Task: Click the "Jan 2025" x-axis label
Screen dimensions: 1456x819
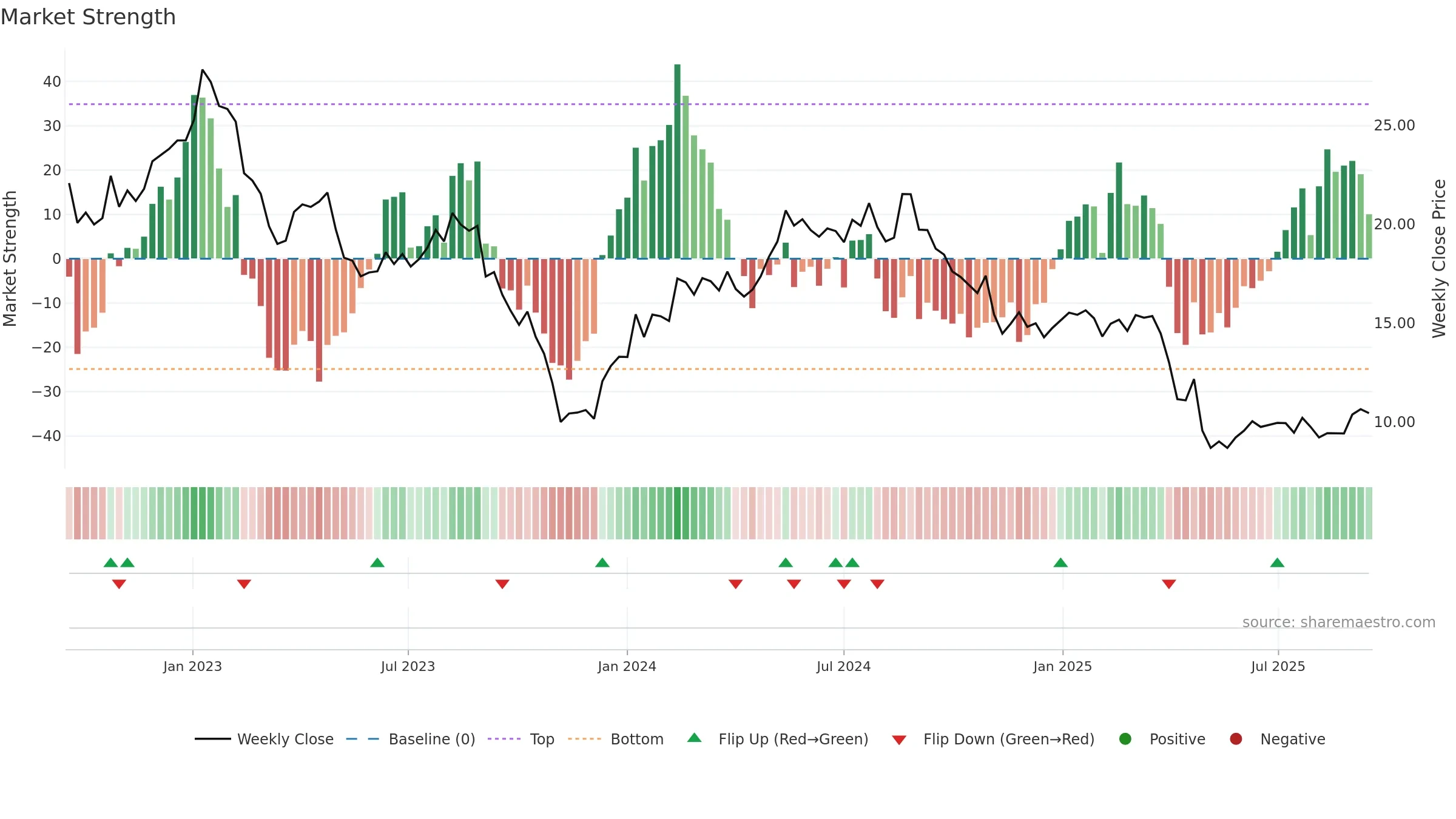Action: [x=1062, y=666]
